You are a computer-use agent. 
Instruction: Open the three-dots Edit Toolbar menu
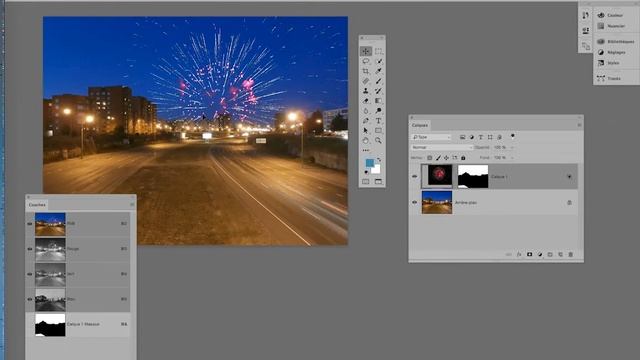click(366, 150)
